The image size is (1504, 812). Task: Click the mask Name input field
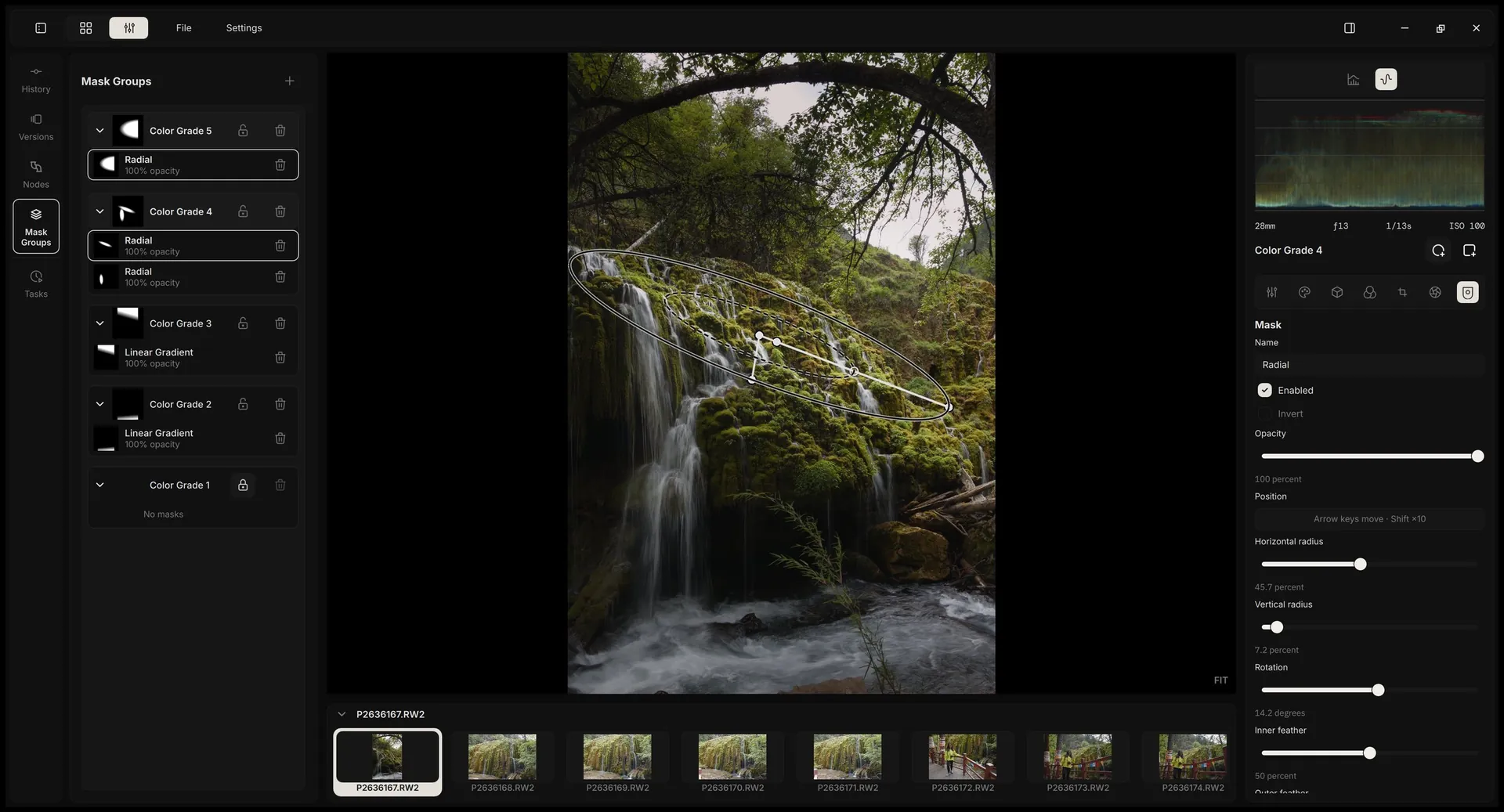[x=1369, y=365]
